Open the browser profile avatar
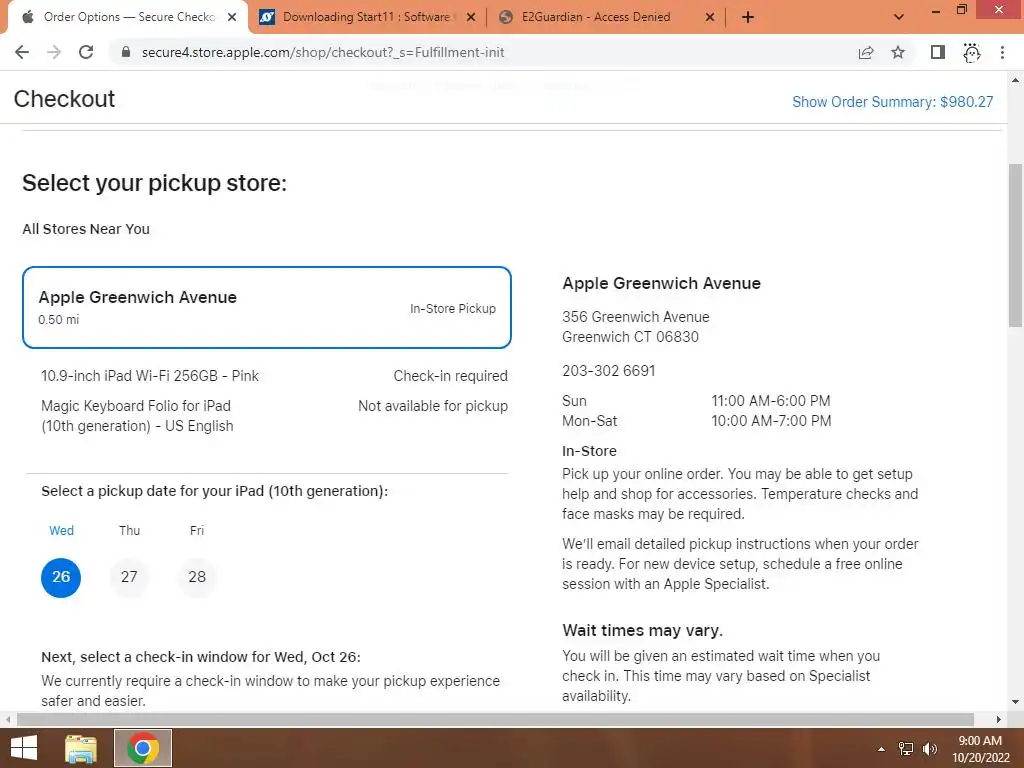 click(972, 52)
